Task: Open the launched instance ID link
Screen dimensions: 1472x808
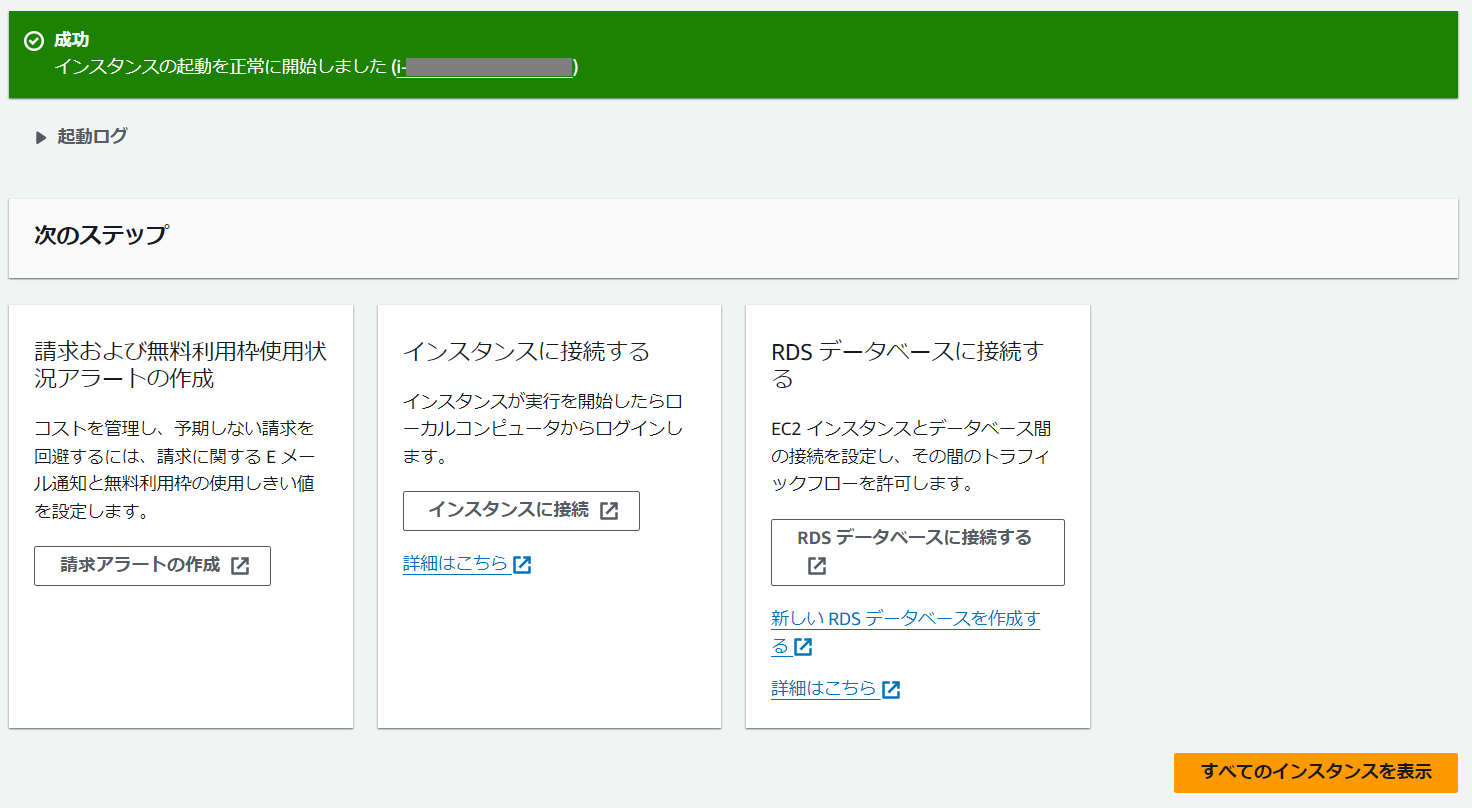Action: pos(485,67)
